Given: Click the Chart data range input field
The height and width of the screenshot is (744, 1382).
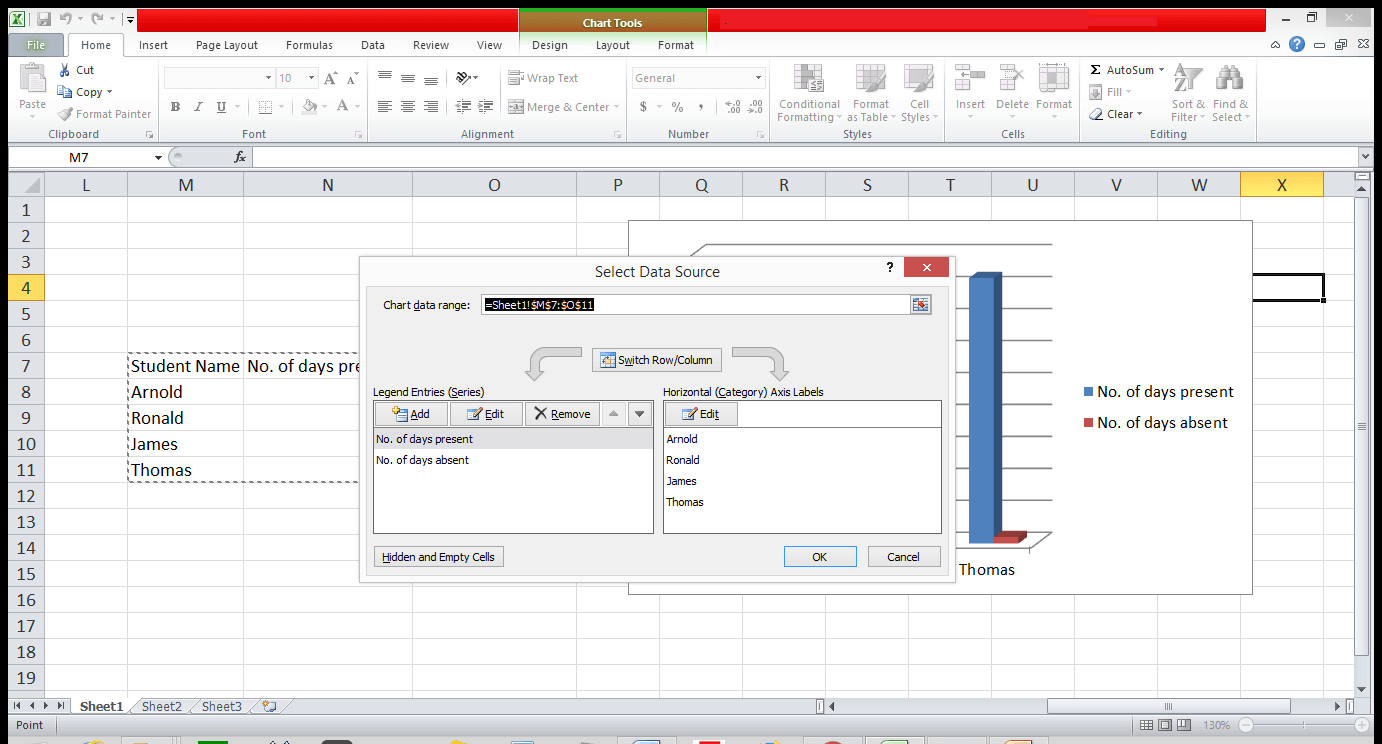Looking at the screenshot, I should pyautogui.click(x=696, y=305).
